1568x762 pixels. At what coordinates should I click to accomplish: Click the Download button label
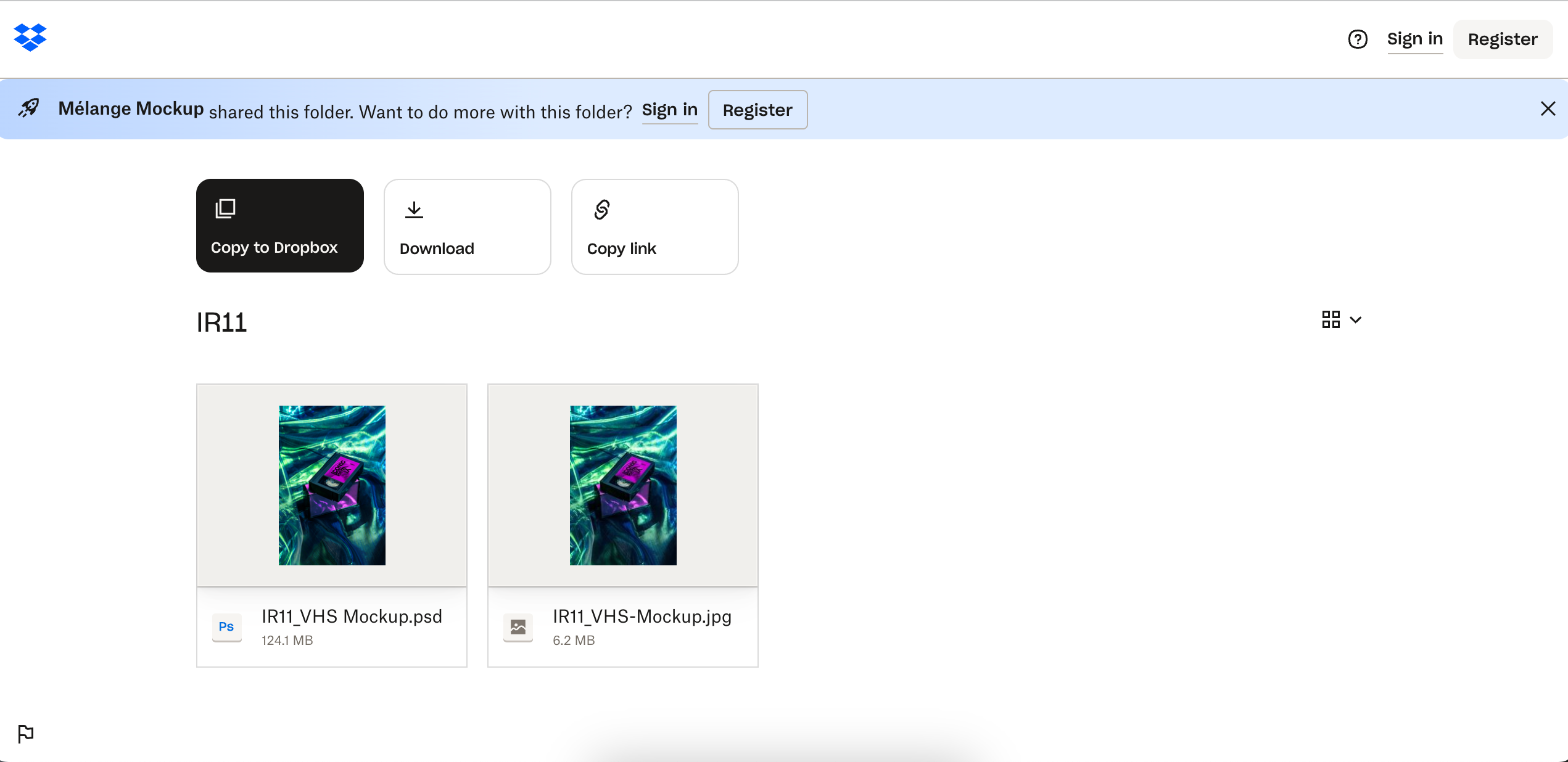[x=437, y=248]
